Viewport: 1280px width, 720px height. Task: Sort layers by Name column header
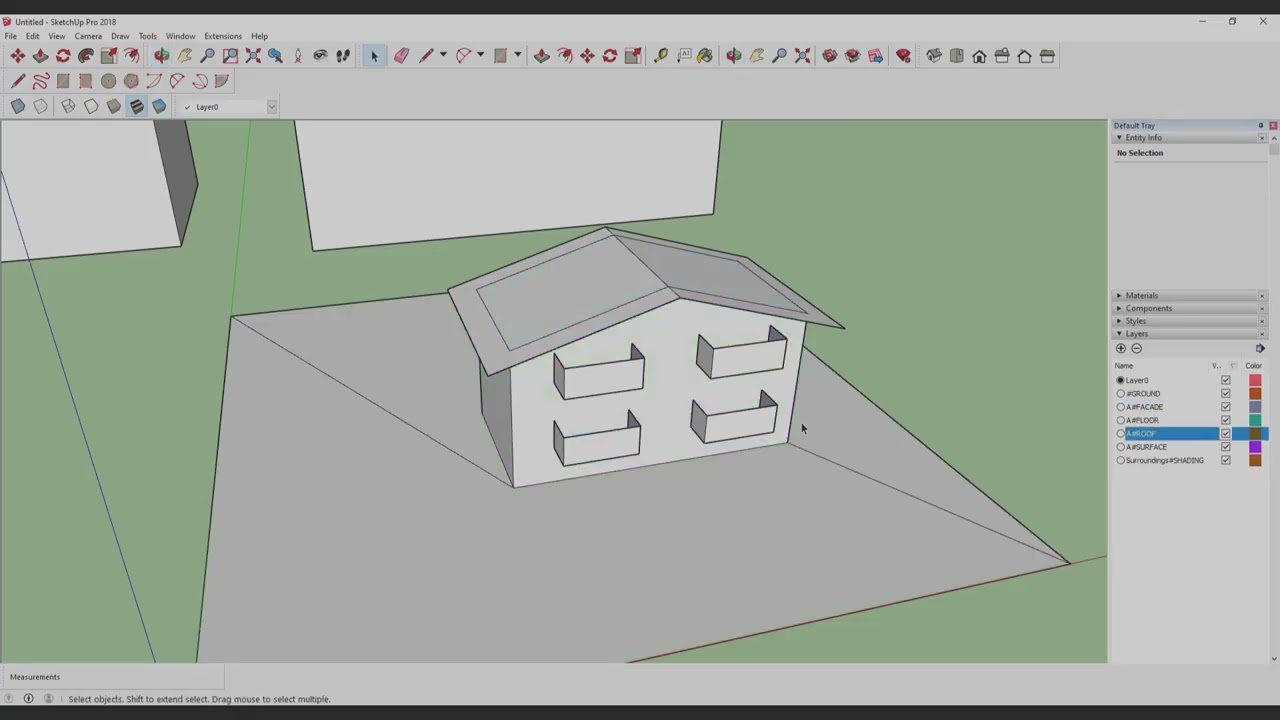1125,366
